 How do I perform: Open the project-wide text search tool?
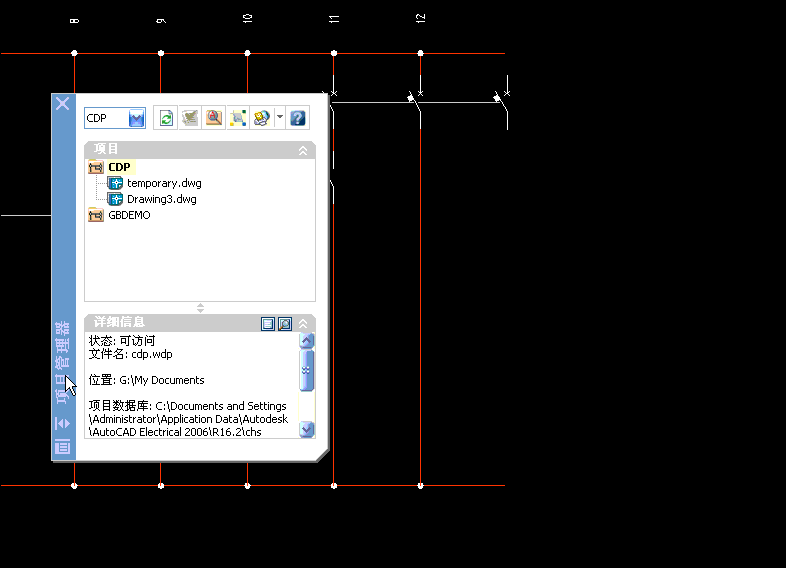214,118
